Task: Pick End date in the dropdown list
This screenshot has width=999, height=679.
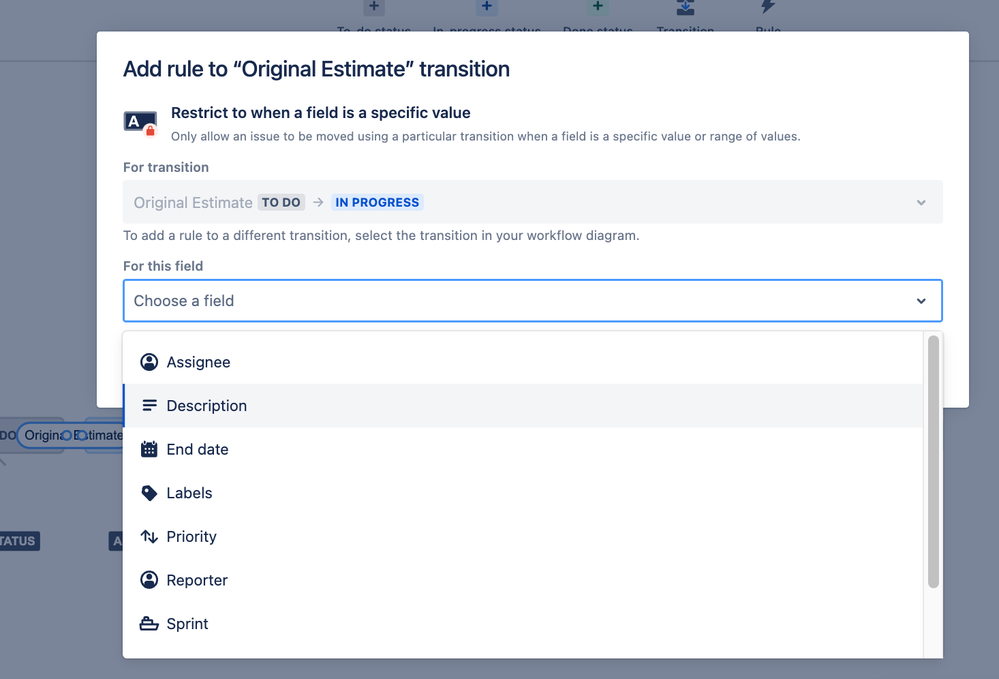Action: click(x=522, y=449)
